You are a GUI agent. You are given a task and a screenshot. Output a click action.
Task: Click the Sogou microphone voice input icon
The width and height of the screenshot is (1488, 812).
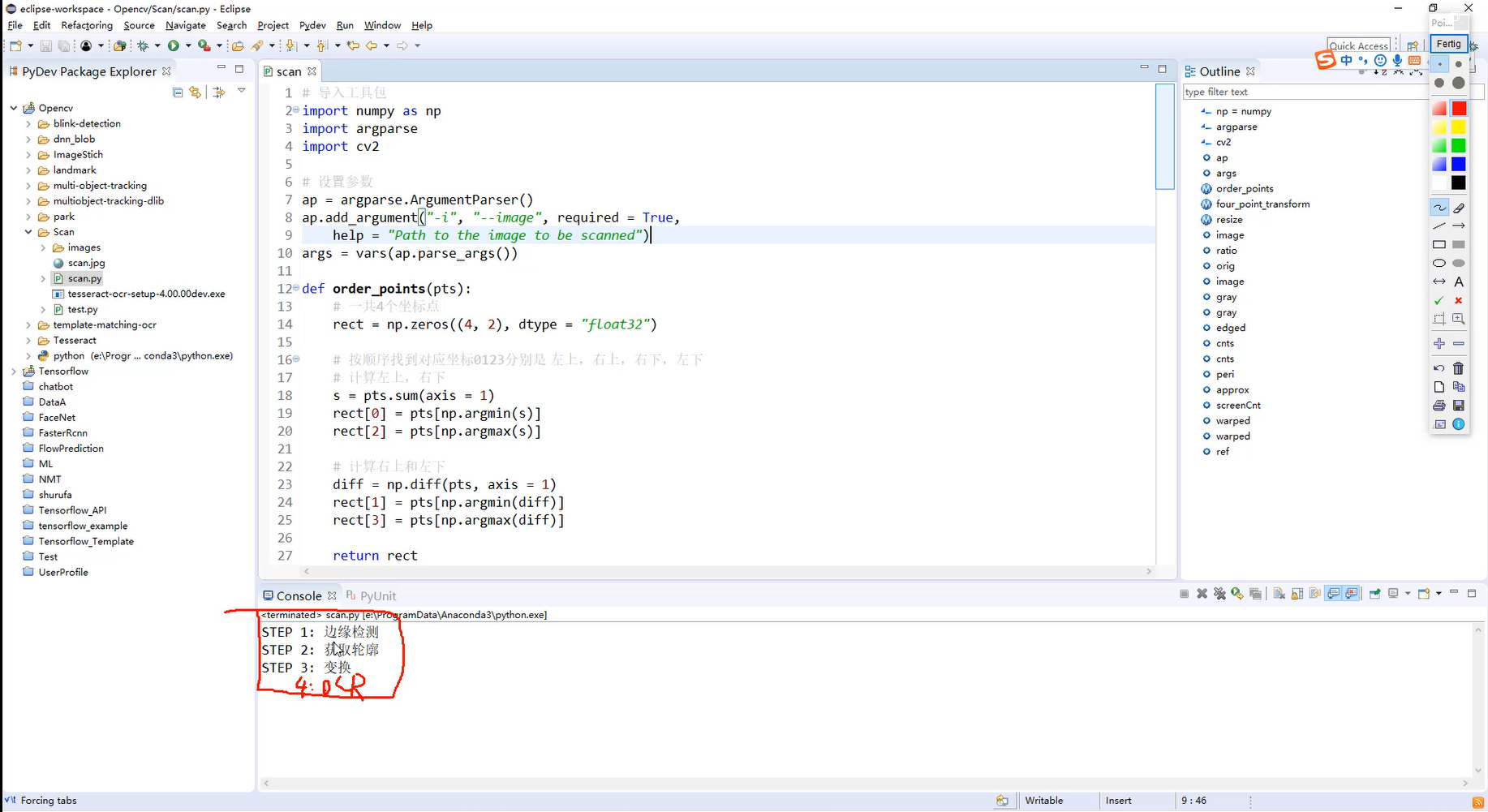coord(1397,60)
